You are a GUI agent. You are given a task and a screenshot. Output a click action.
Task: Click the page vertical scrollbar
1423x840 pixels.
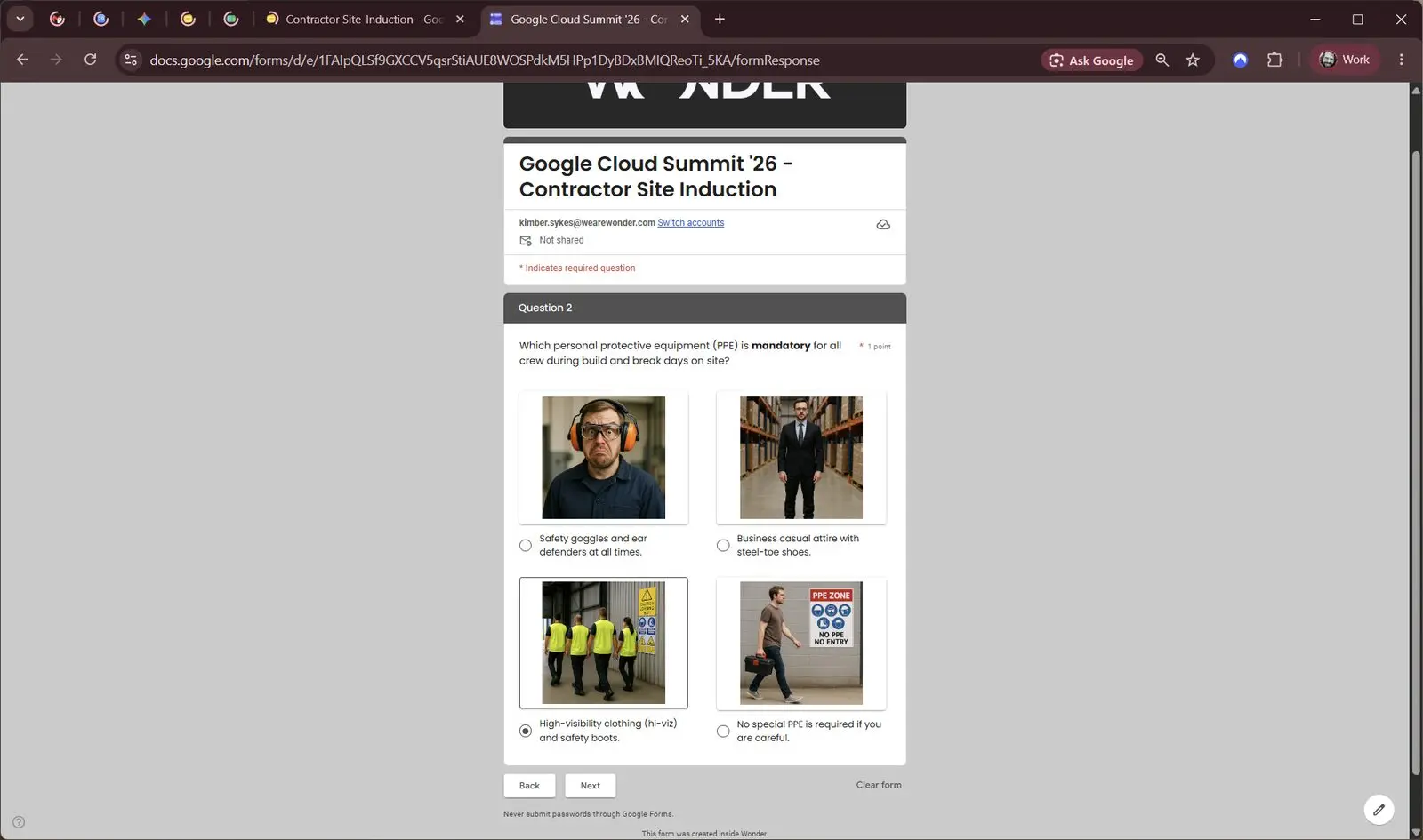[1416, 462]
